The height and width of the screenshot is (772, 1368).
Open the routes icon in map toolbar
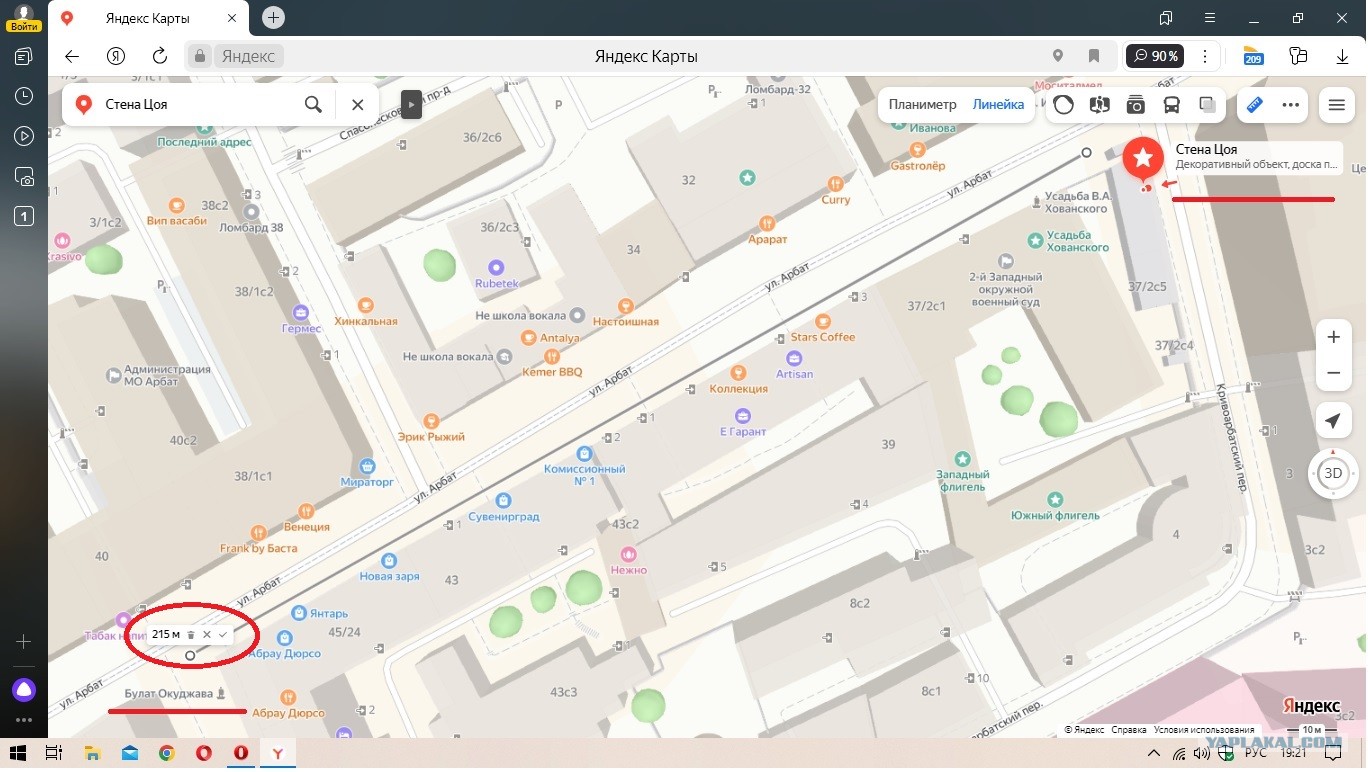coord(1100,104)
